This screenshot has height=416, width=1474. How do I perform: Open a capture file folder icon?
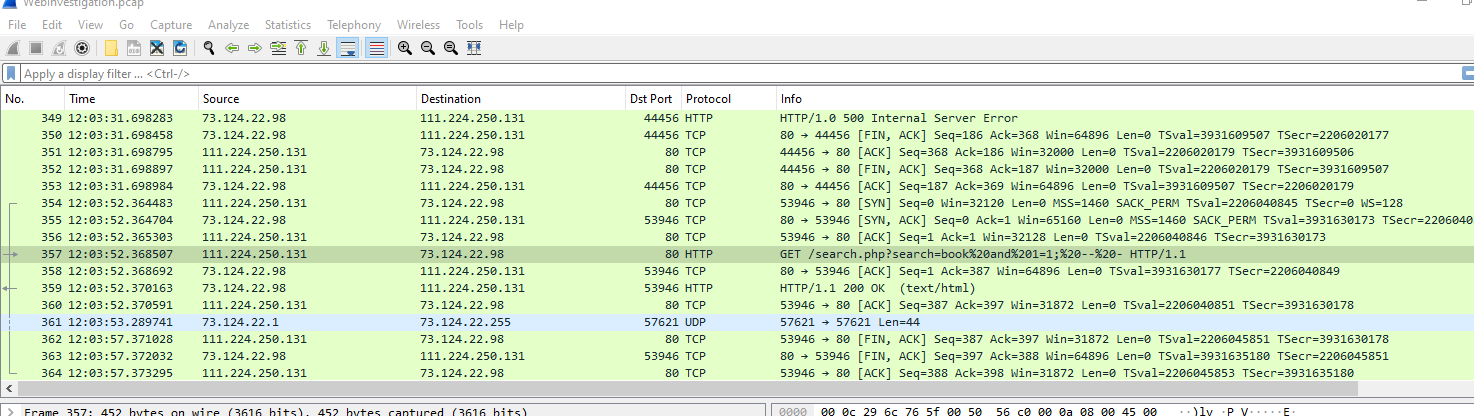coord(111,48)
